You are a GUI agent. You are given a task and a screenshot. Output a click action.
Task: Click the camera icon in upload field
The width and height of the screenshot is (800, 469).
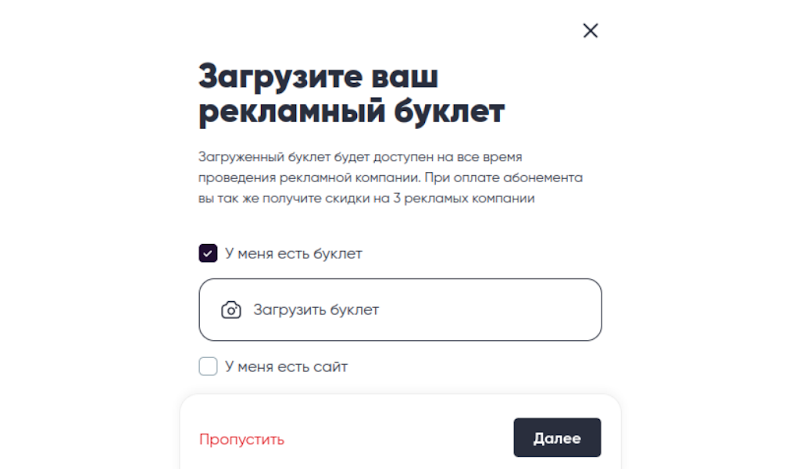[x=231, y=310]
